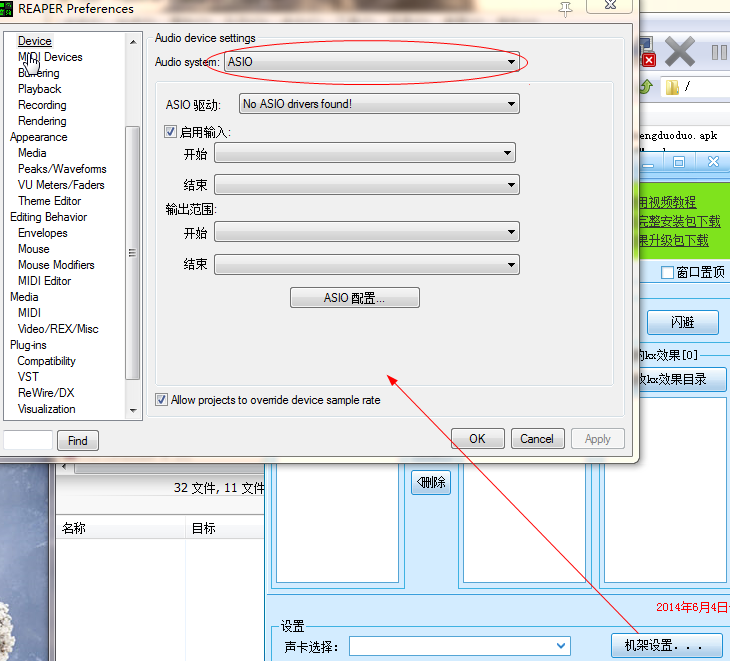Toggle the 启用输入 enable inputs checkbox
The width and height of the screenshot is (730, 661).
tap(170, 132)
